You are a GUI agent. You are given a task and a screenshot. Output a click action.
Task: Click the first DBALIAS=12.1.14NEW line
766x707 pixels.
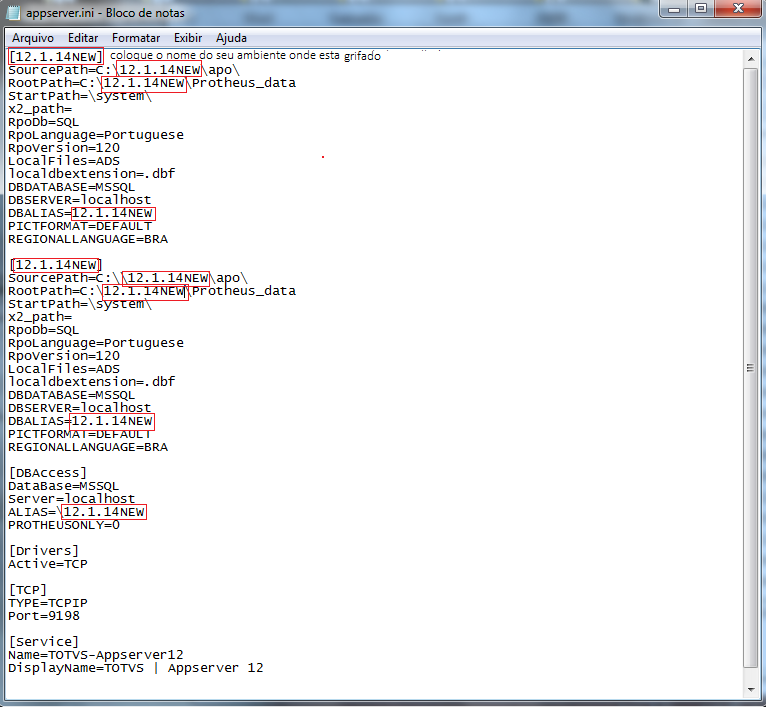pos(81,213)
